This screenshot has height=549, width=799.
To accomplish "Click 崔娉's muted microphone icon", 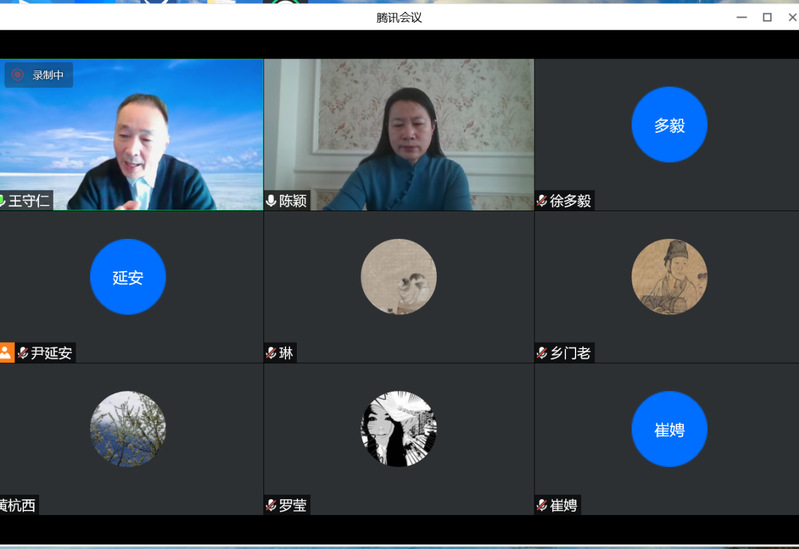I will (x=542, y=505).
